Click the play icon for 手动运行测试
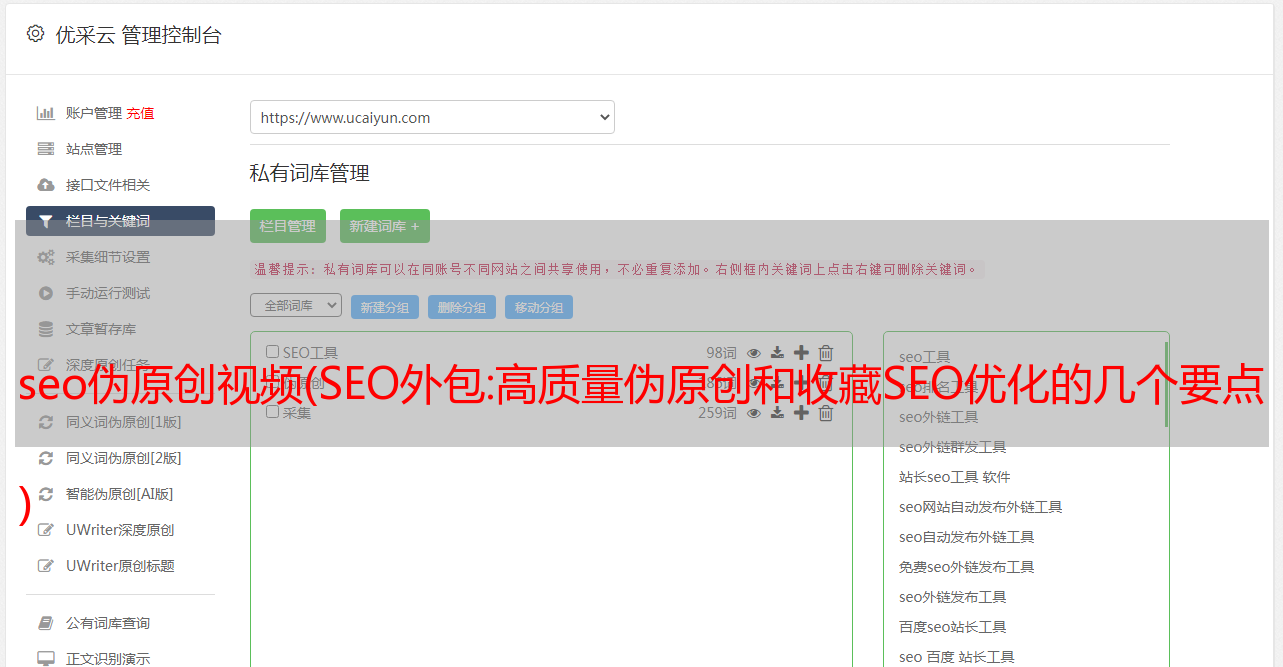The height and width of the screenshot is (667, 1283). [x=46, y=293]
